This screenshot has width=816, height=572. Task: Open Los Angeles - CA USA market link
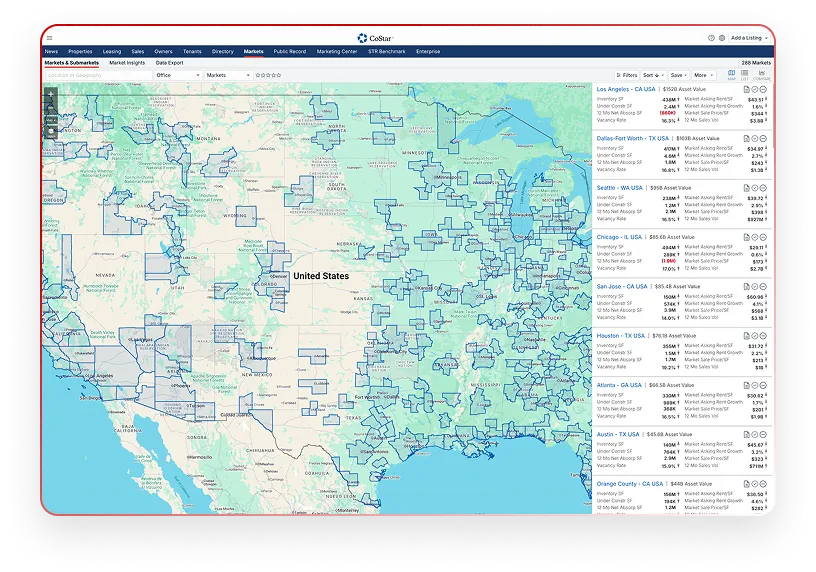tap(626, 90)
